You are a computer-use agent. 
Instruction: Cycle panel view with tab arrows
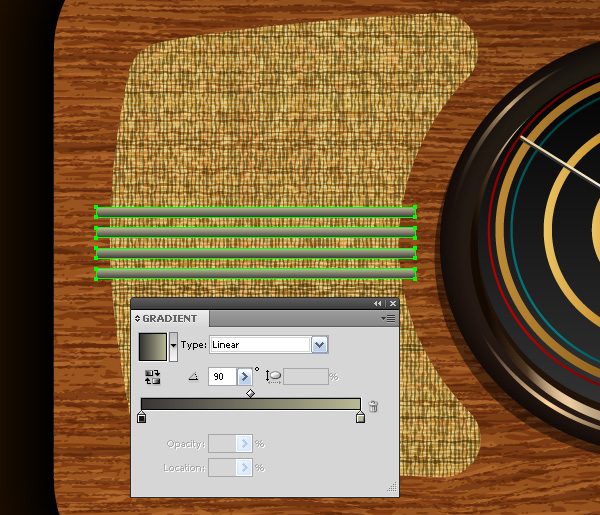click(x=137, y=318)
